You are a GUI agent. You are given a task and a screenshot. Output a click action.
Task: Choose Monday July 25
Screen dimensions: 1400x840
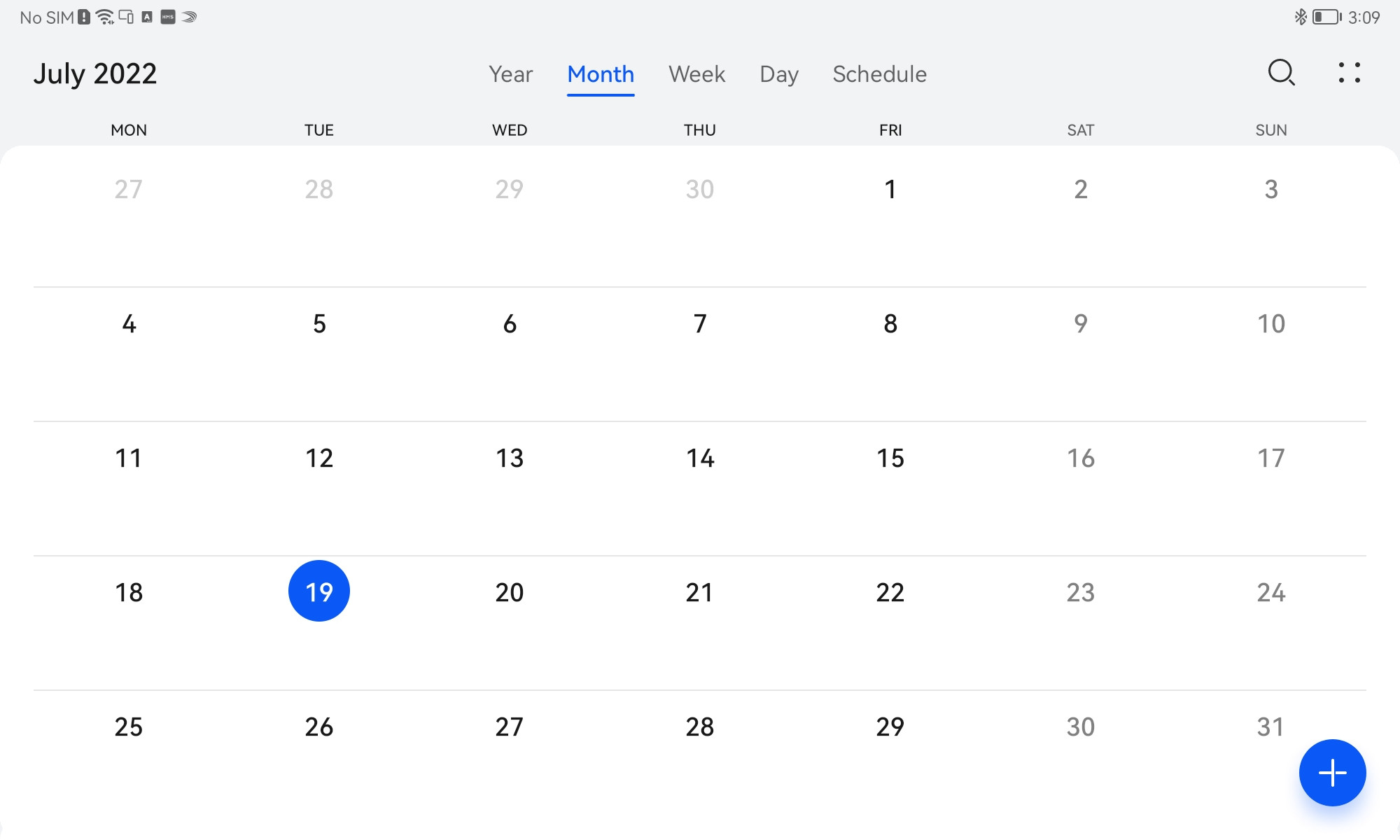(129, 727)
